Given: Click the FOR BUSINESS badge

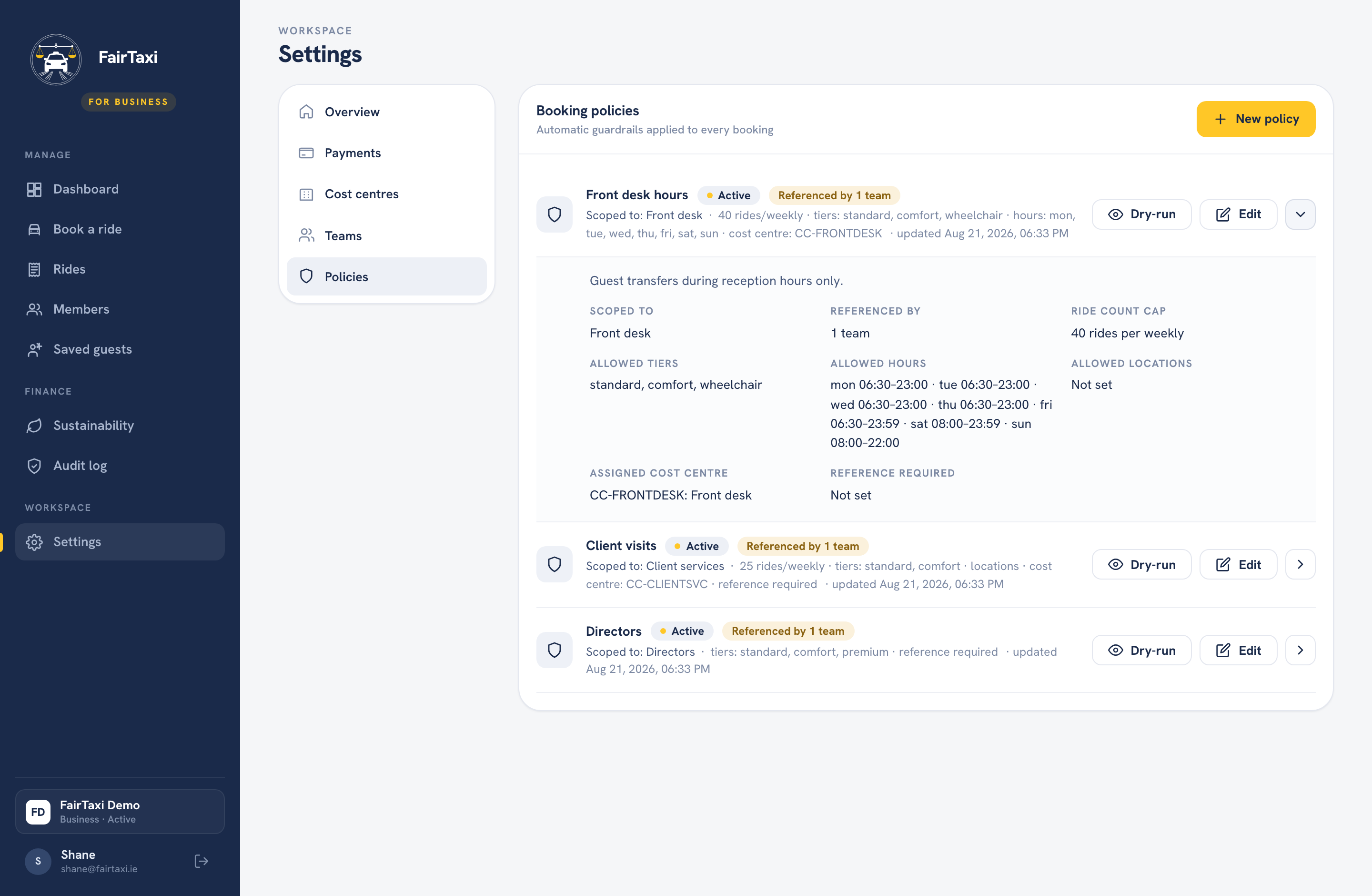Looking at the screenshot, I should (128, 102).
